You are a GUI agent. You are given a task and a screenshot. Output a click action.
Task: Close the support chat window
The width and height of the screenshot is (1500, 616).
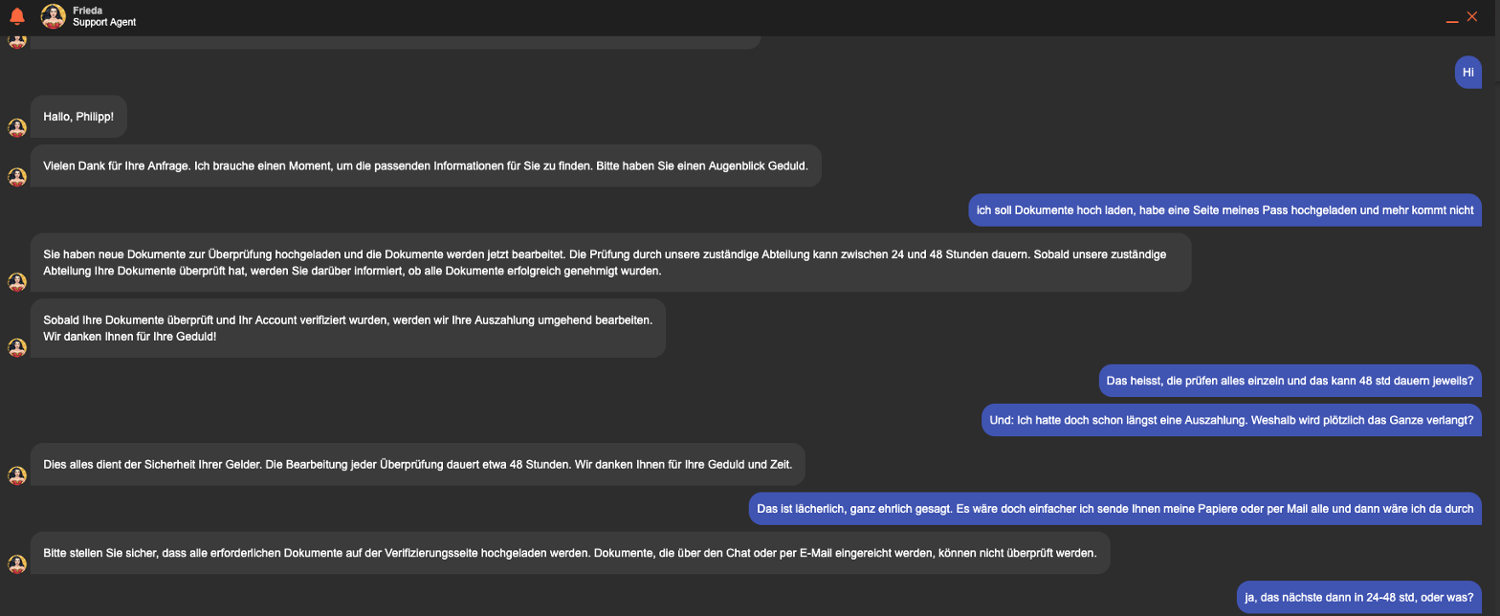coord(1472,16)
